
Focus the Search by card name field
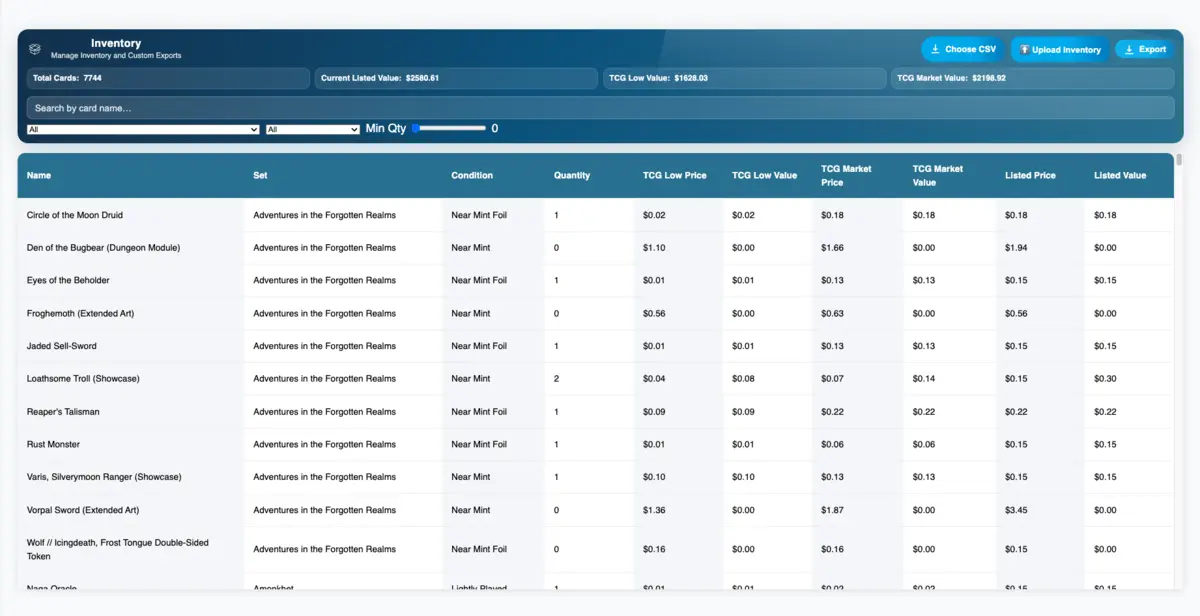point(600,108)
